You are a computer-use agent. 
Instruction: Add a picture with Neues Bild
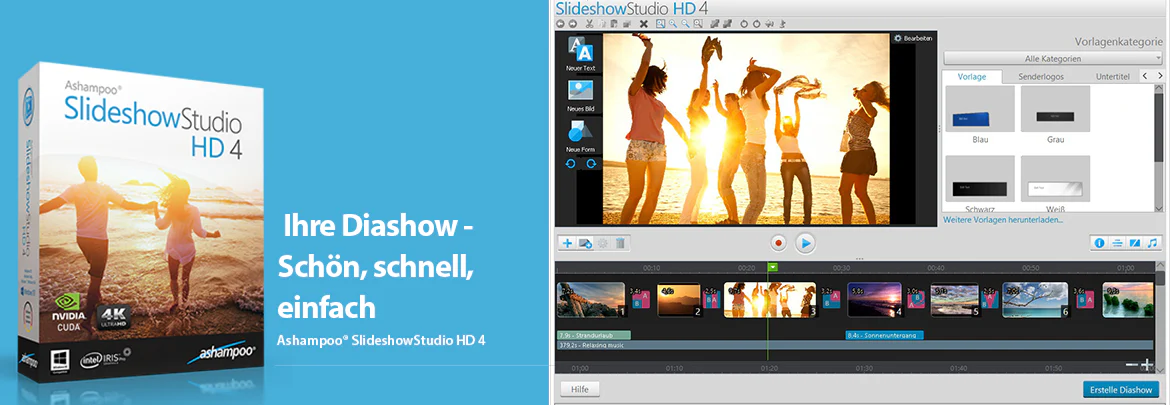pyautogui.click(x=581, y=91)
